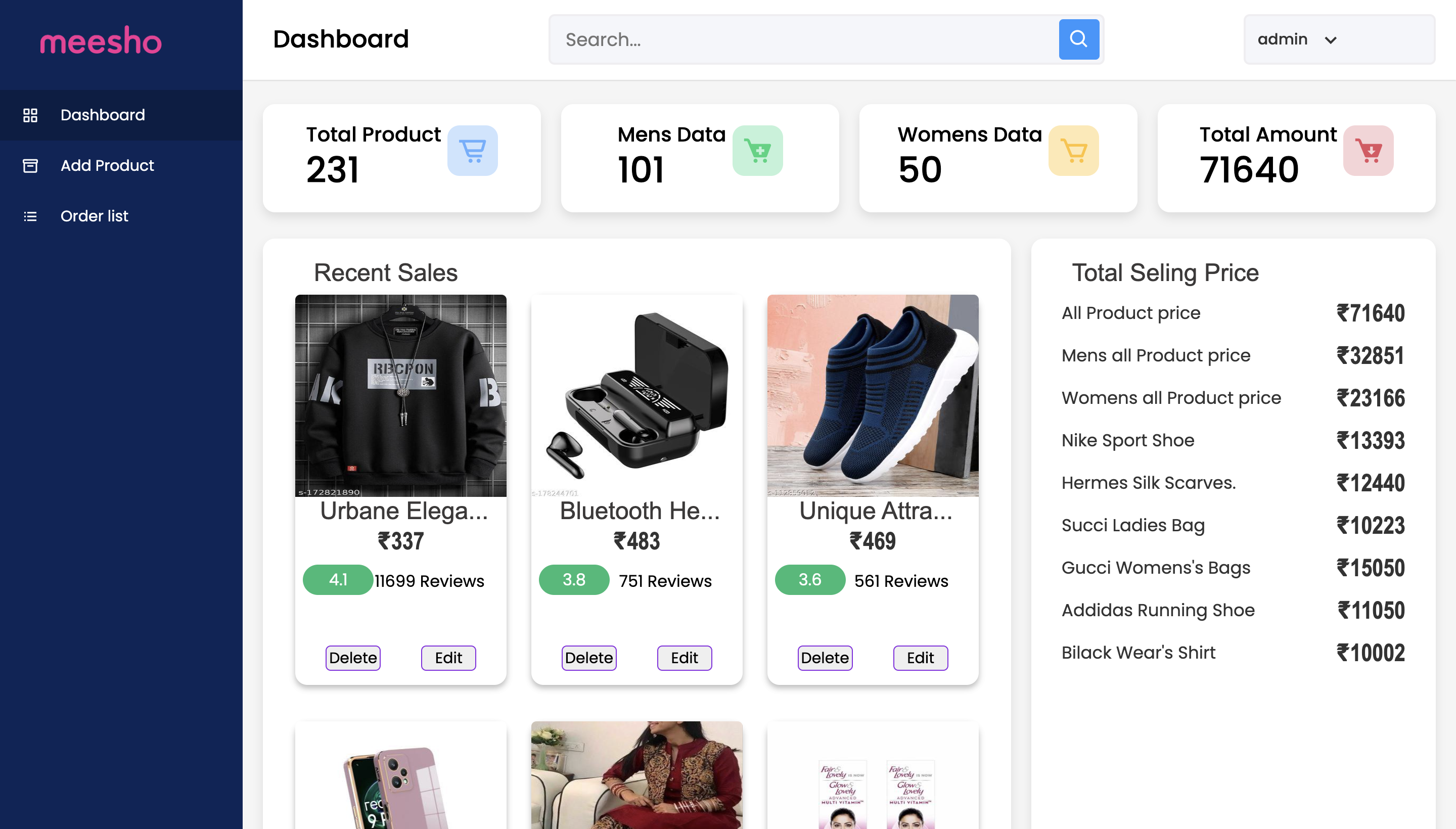The height and width of the screenshot is (829, 1456).
Task: Edit the Urbane Elega... product
Action: (448, 658)
